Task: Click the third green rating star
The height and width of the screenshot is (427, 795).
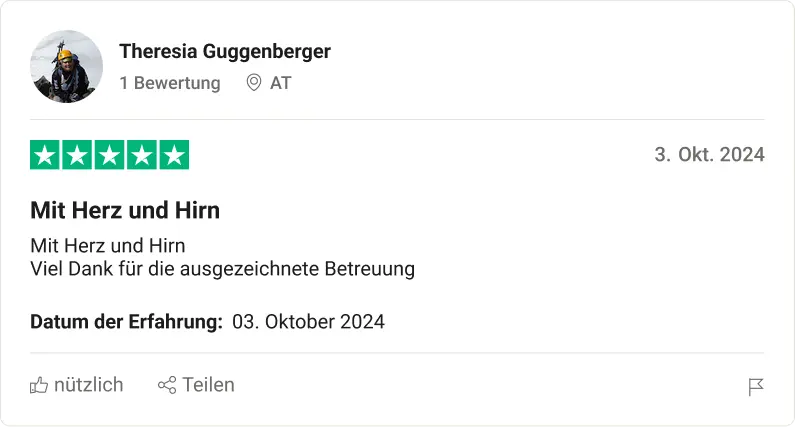Action: pyautogui.click(x=109, y=155)
